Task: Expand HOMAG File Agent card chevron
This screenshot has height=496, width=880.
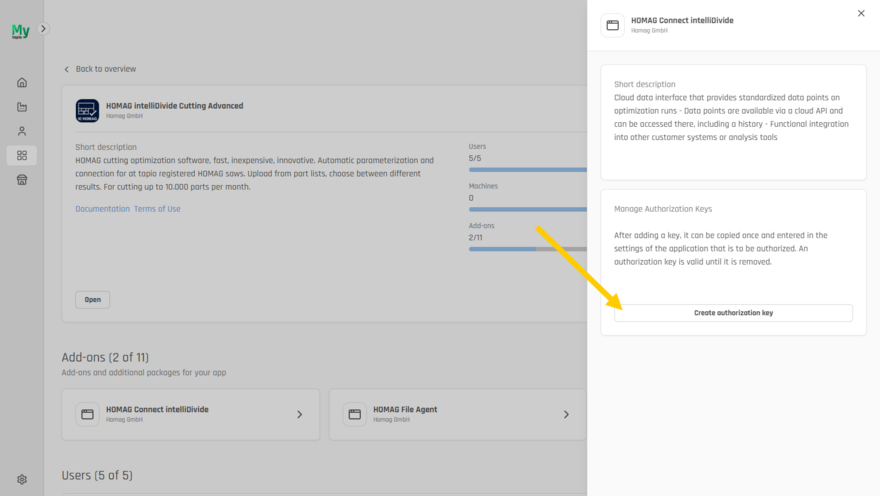Action: [566, 414]
